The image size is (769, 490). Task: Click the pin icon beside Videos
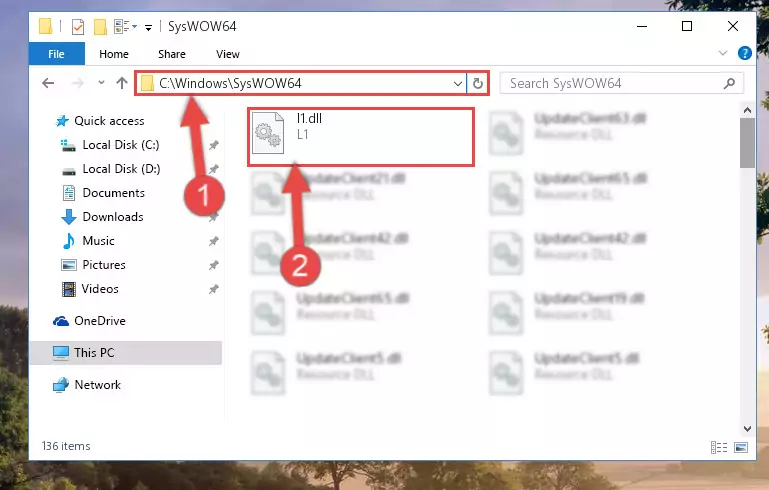click(x=213, y=289)
